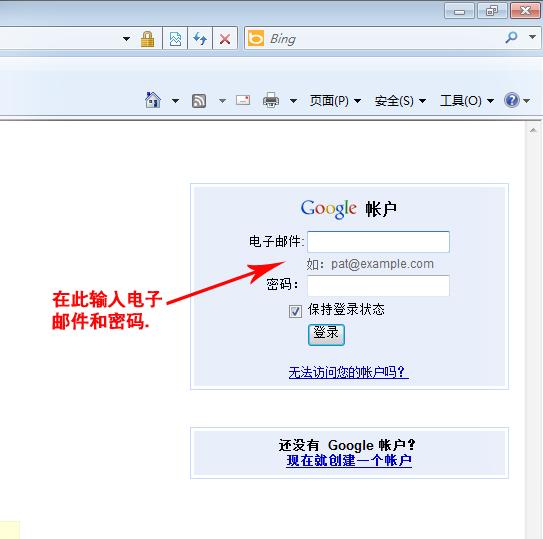Close the browser window
The image size is (543, 539).
point(525,11)
